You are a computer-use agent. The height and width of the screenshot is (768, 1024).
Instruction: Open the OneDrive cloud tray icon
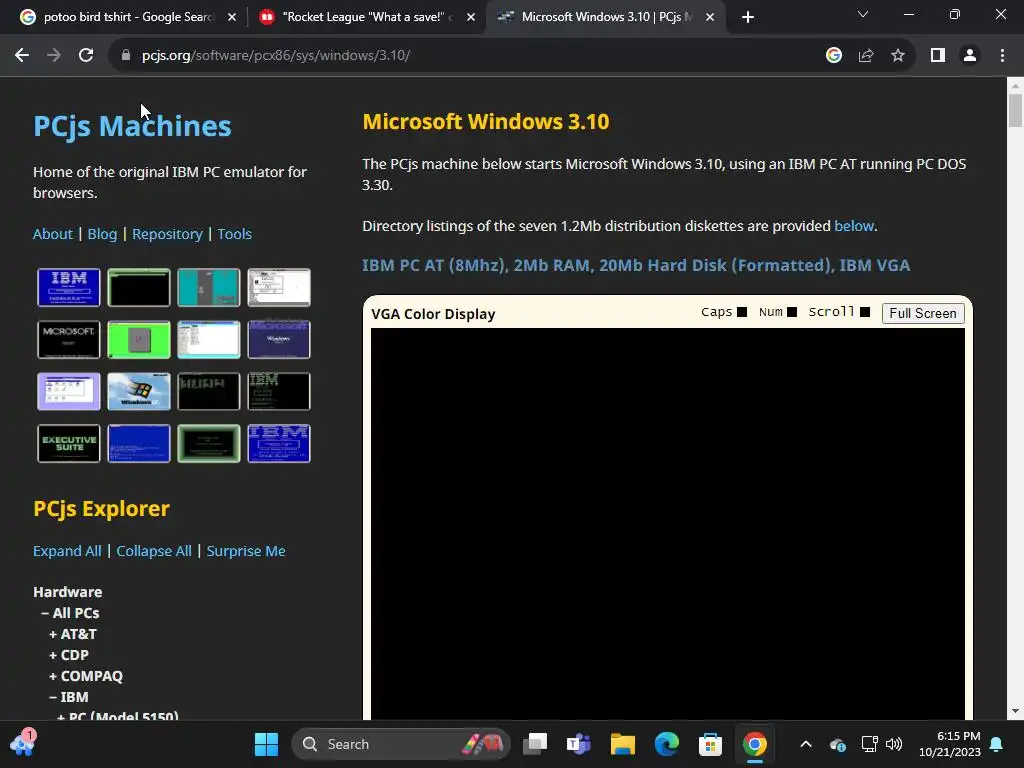[838, 744]
